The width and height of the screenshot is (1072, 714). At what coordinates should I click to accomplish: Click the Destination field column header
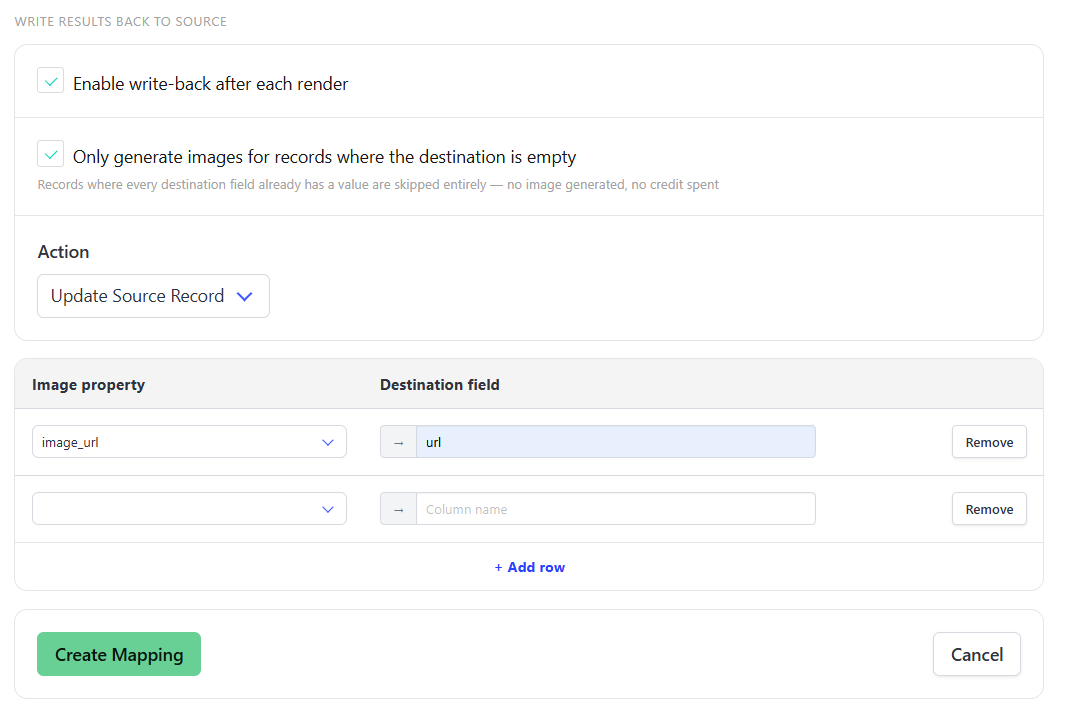point(440,385)
